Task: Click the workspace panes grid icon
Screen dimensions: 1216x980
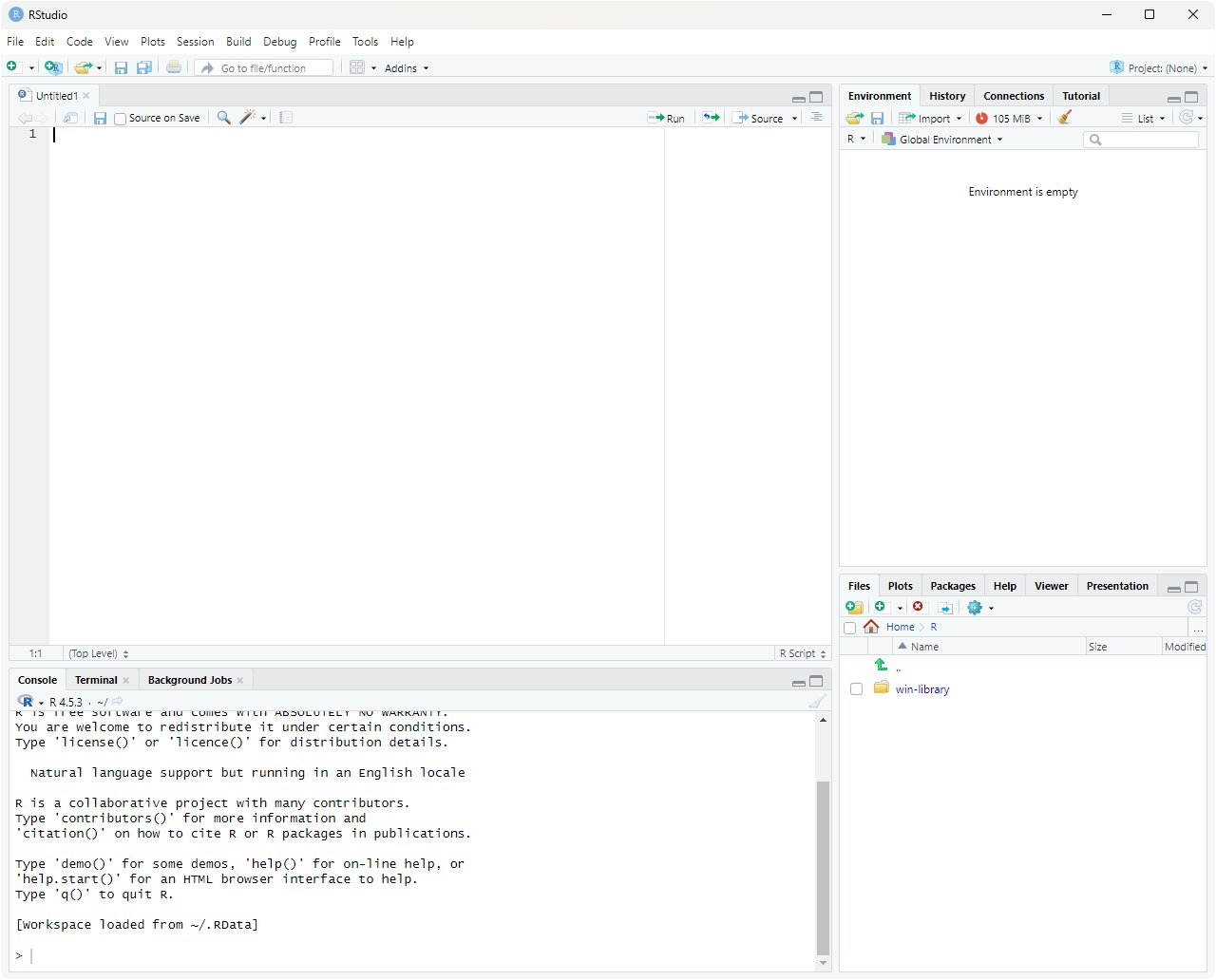Action: pyautogui.click(x=357, y=67)
